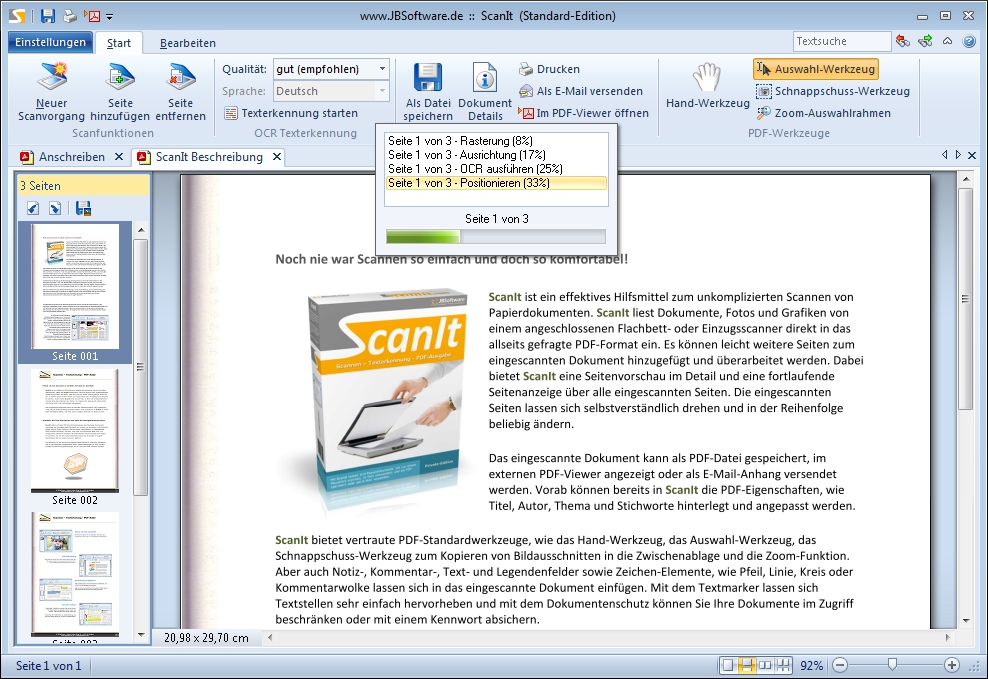The image size is (988, 679).
Task: Switch to the Bearbeiten ribbon tab
Action: [x=188, y=43]
